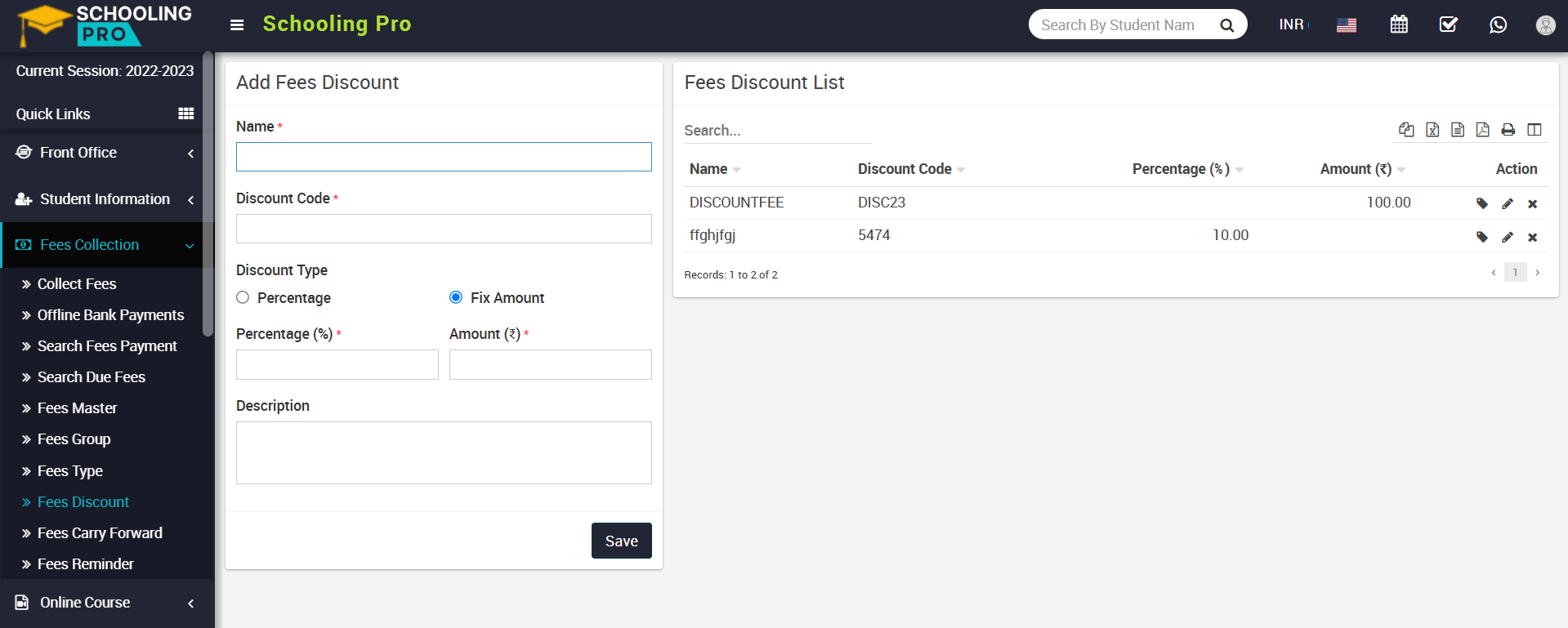This screenshot has width=1568, height=628.
Task: Open the task checklist icon
Action: (1448, 24)
